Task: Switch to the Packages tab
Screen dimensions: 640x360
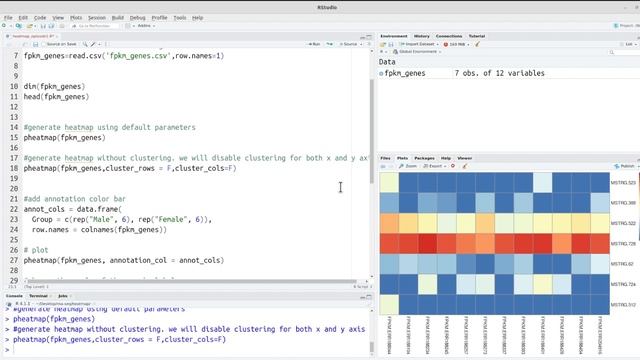Action: [424, 158]
